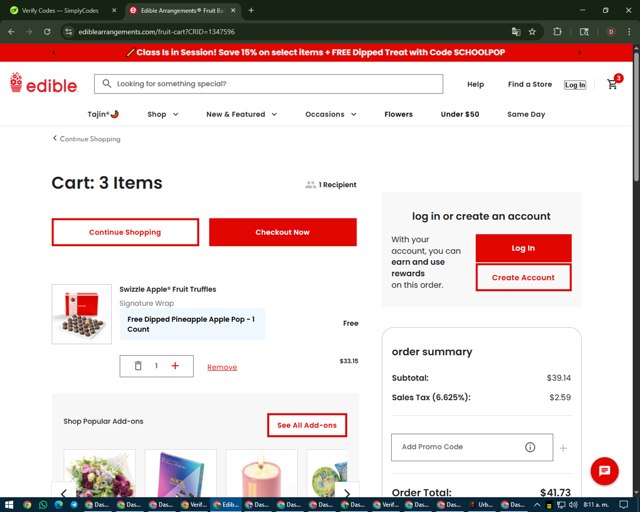The width and height of the screenshot is (640, 512).
Task: Close the Verify Codes SimplyCodes tab
Action: (114, 10)
